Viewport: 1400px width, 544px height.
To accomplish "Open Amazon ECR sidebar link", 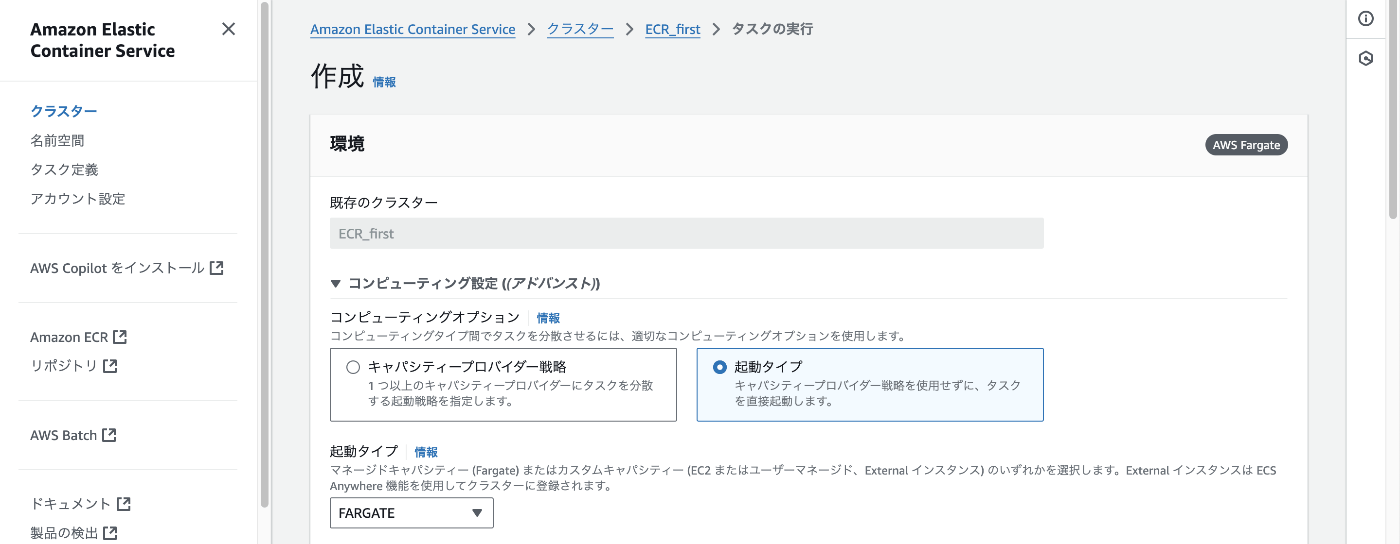I will tap(79, 337).
